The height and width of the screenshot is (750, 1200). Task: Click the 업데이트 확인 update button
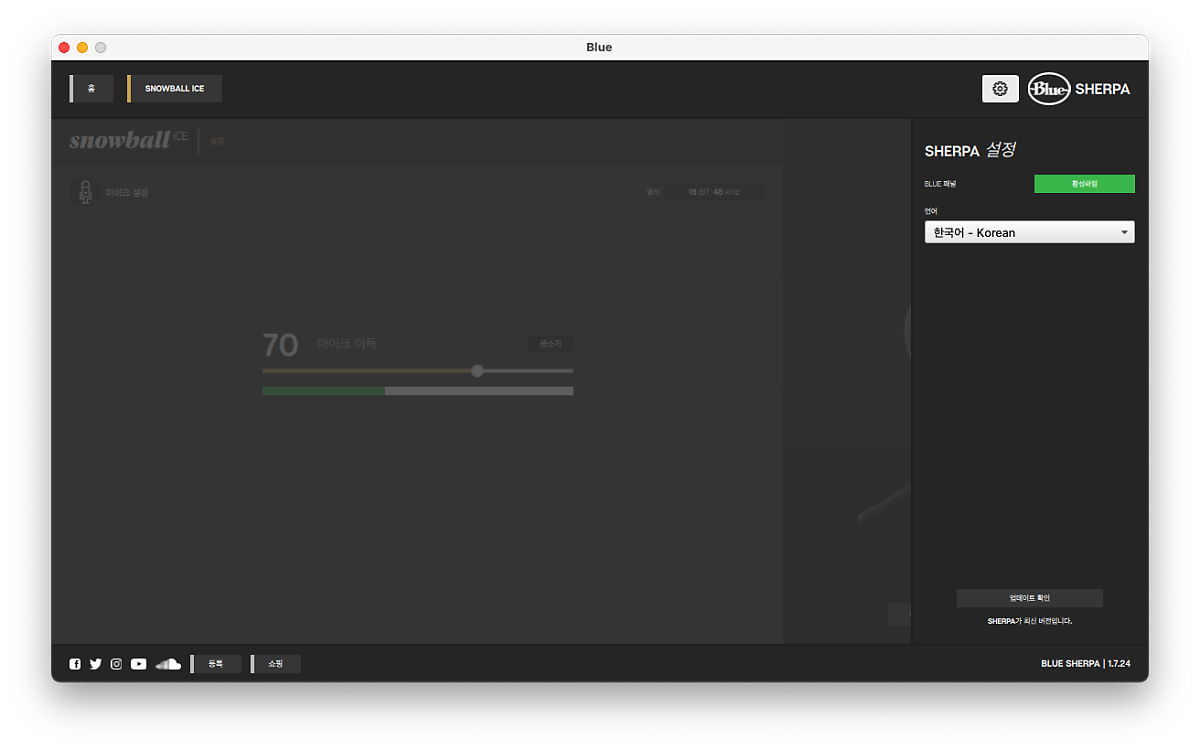(x=1030, y=598)
